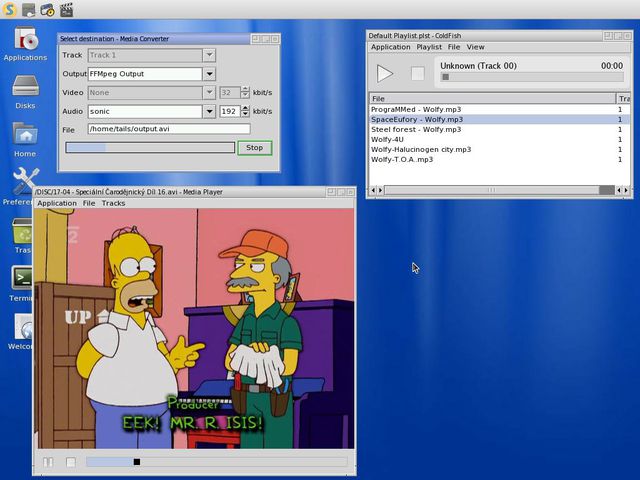640x480 pixels.
Task: Stop the Media Player video
Action: (71, 462)
